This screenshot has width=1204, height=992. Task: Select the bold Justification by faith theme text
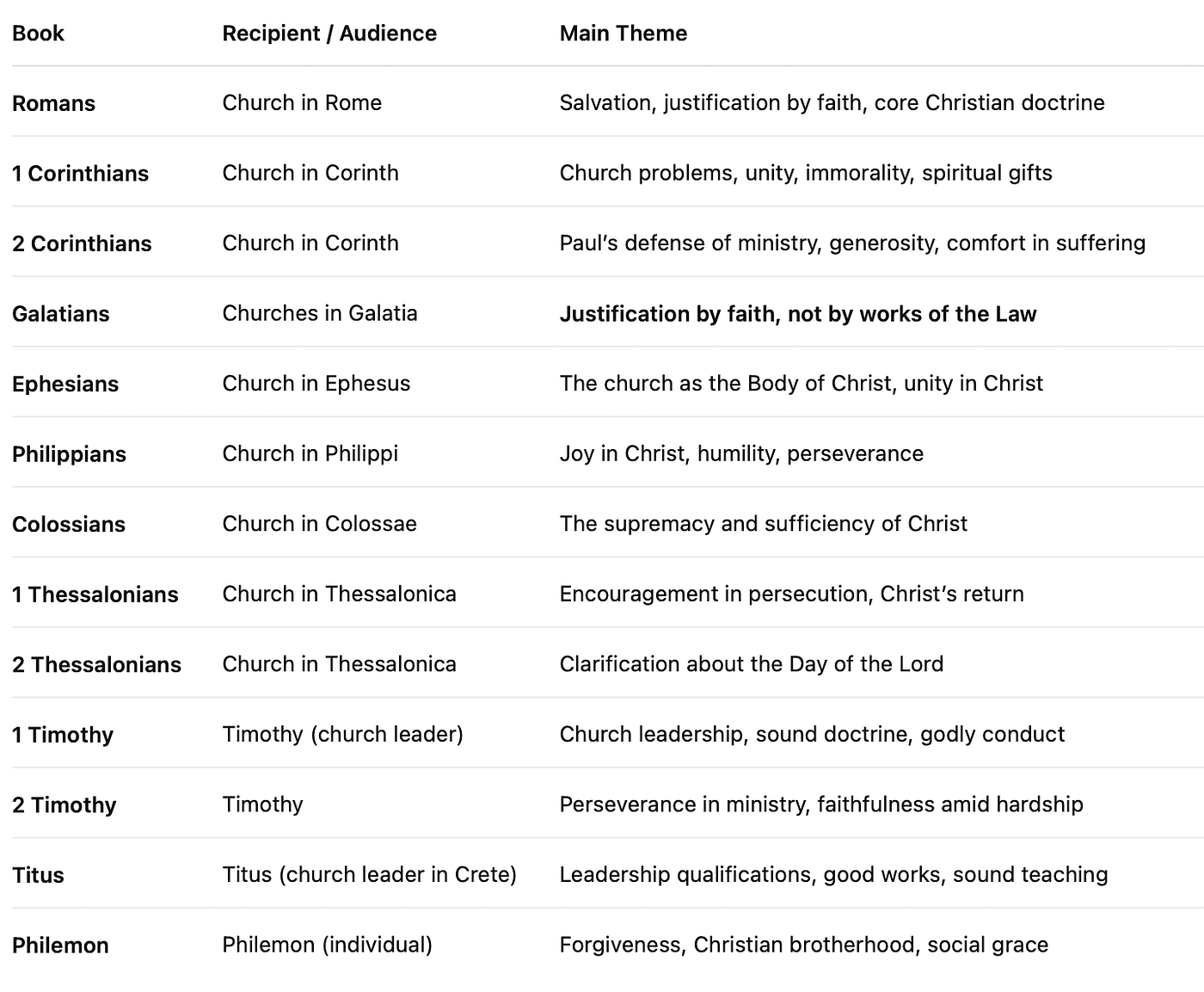pyautogui.click(x=798, y=313)
